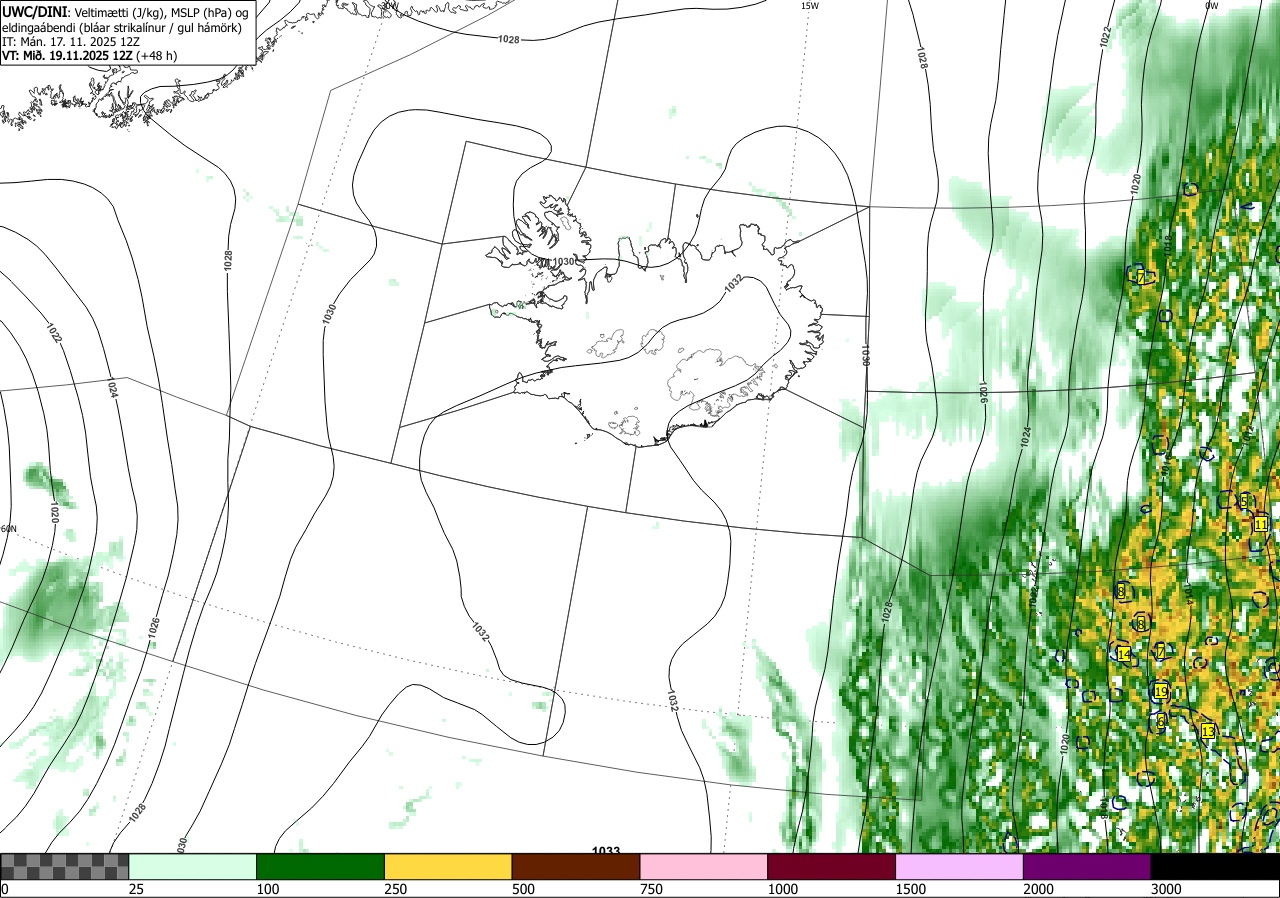Screen dimensions: 1280x898
Task: Pick the maroon 1000–1500 legend swatch
Action: (832, 866)
